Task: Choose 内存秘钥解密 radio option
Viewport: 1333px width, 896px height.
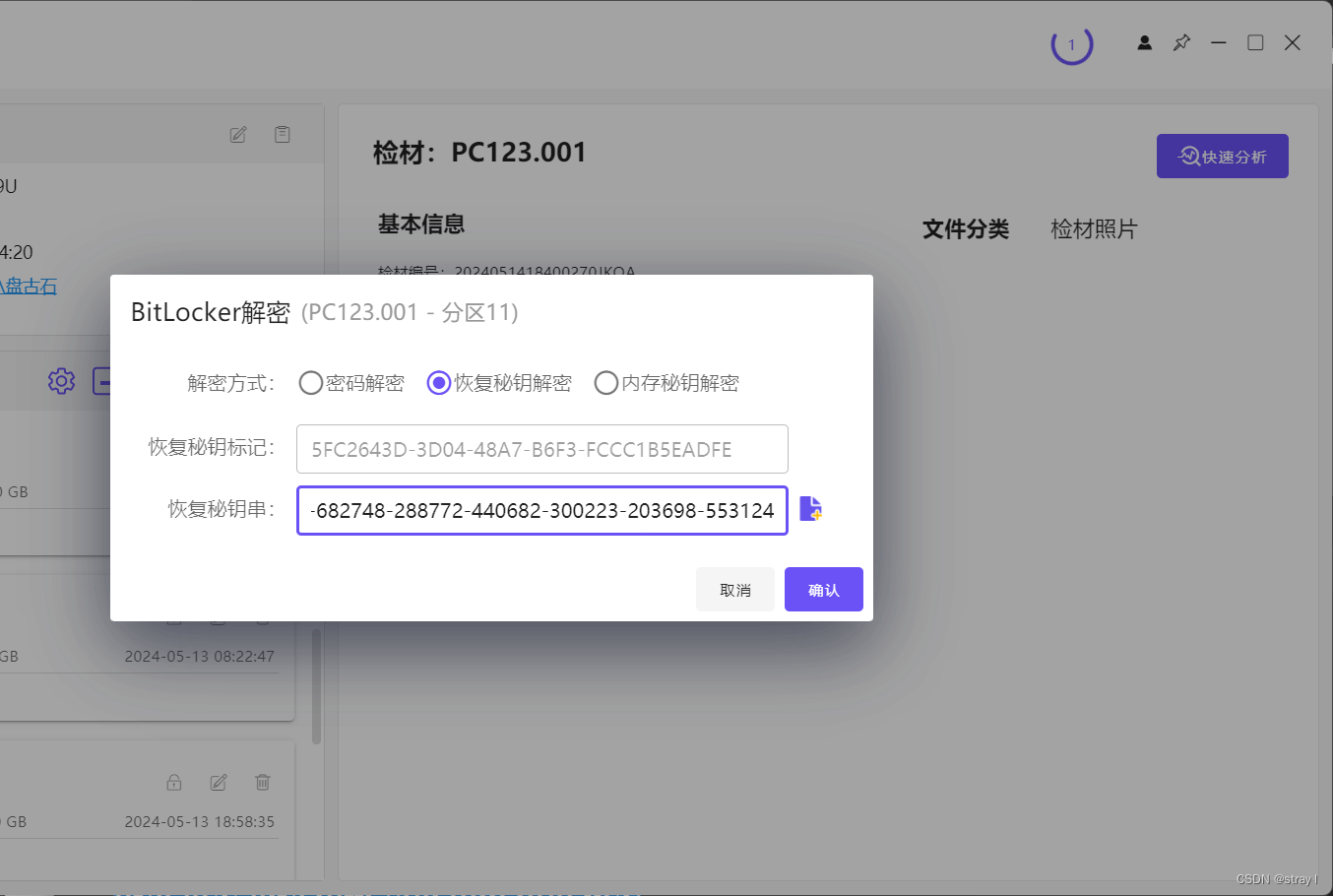Action: (666, 383)
